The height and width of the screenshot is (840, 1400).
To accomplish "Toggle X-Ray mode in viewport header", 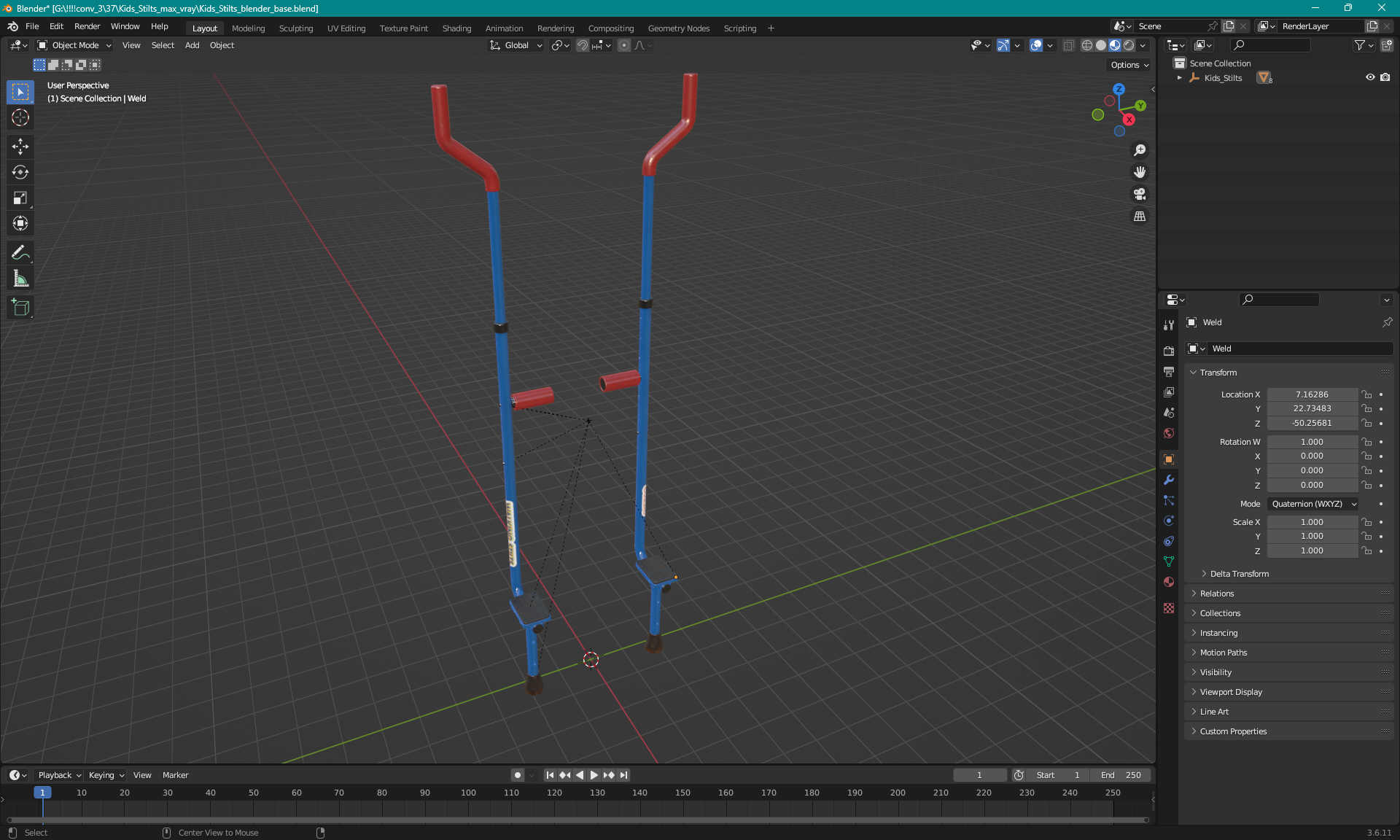I will click(x=1068, y=45).
